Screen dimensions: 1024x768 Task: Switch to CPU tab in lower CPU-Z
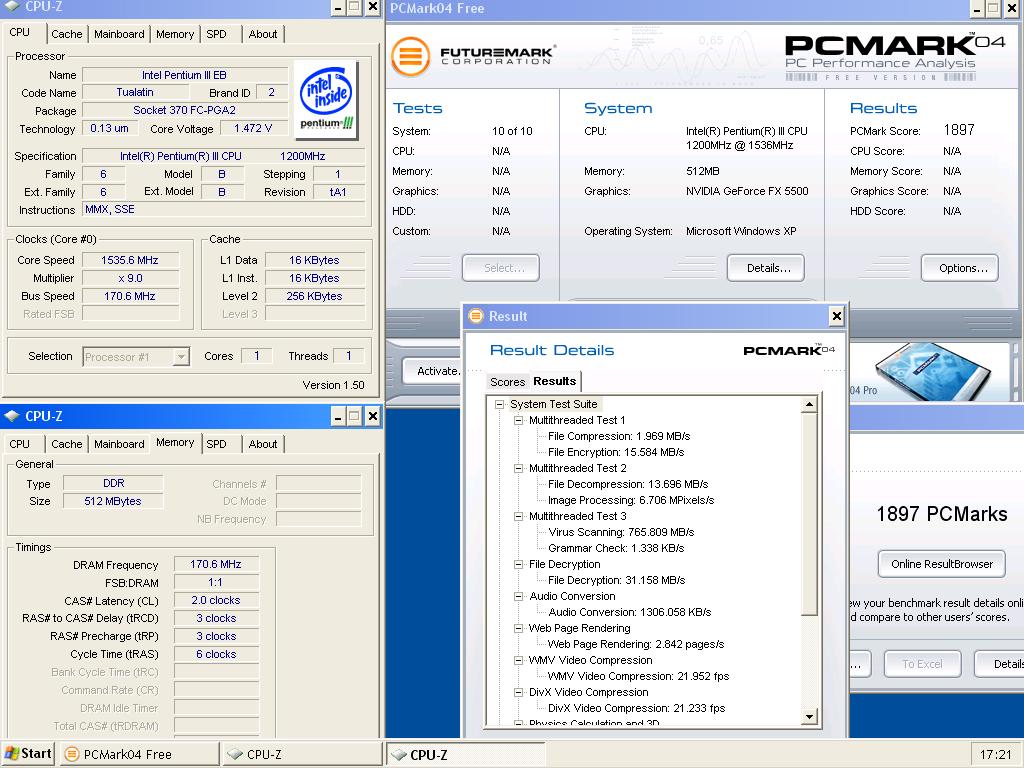[x=20, y=444]
